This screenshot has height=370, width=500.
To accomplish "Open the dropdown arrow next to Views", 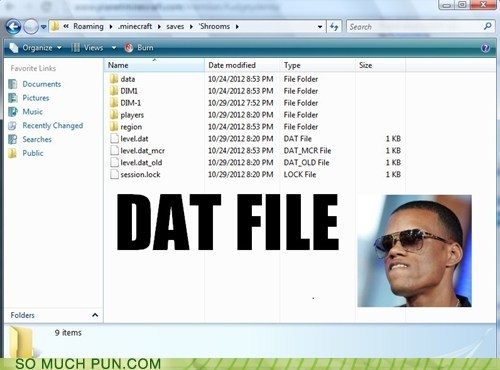I will pyautogui.click(x=114, y=48).
